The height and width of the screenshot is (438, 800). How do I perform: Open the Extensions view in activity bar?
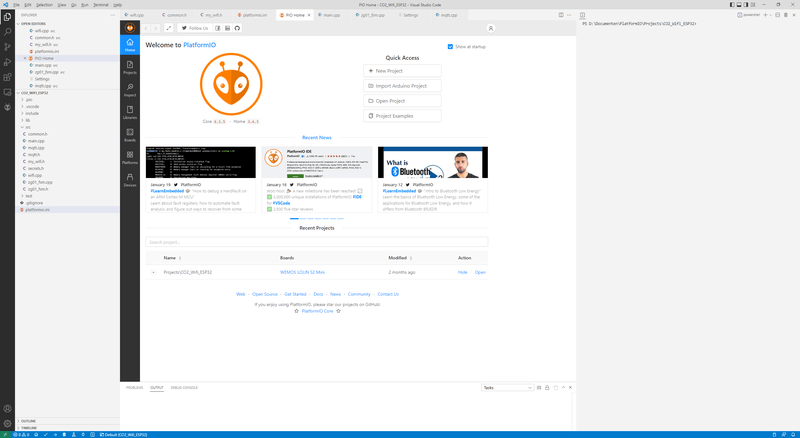[7, 77]
